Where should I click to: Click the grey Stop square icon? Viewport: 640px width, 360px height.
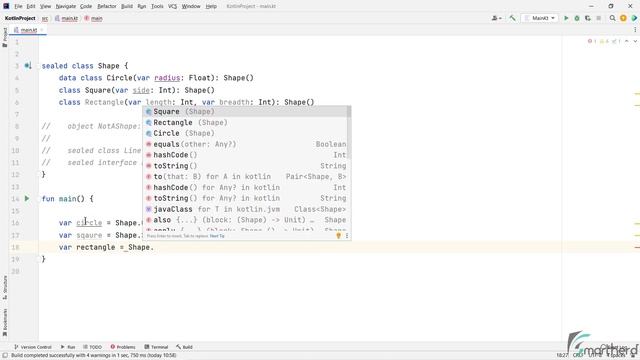(x=598, y=18)
